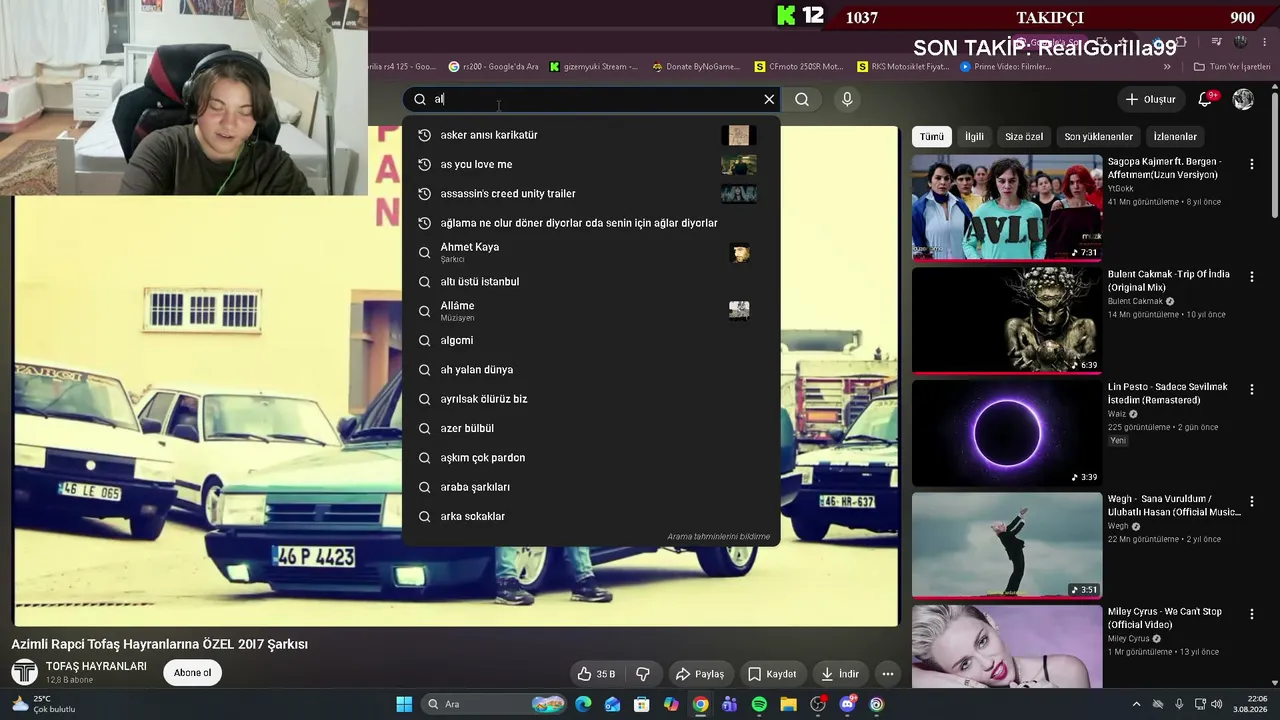This screenshot has width=1280, height=720.
Task: Select suggestion 'asker anısı karikatür'
Action: tap(591, 135)
